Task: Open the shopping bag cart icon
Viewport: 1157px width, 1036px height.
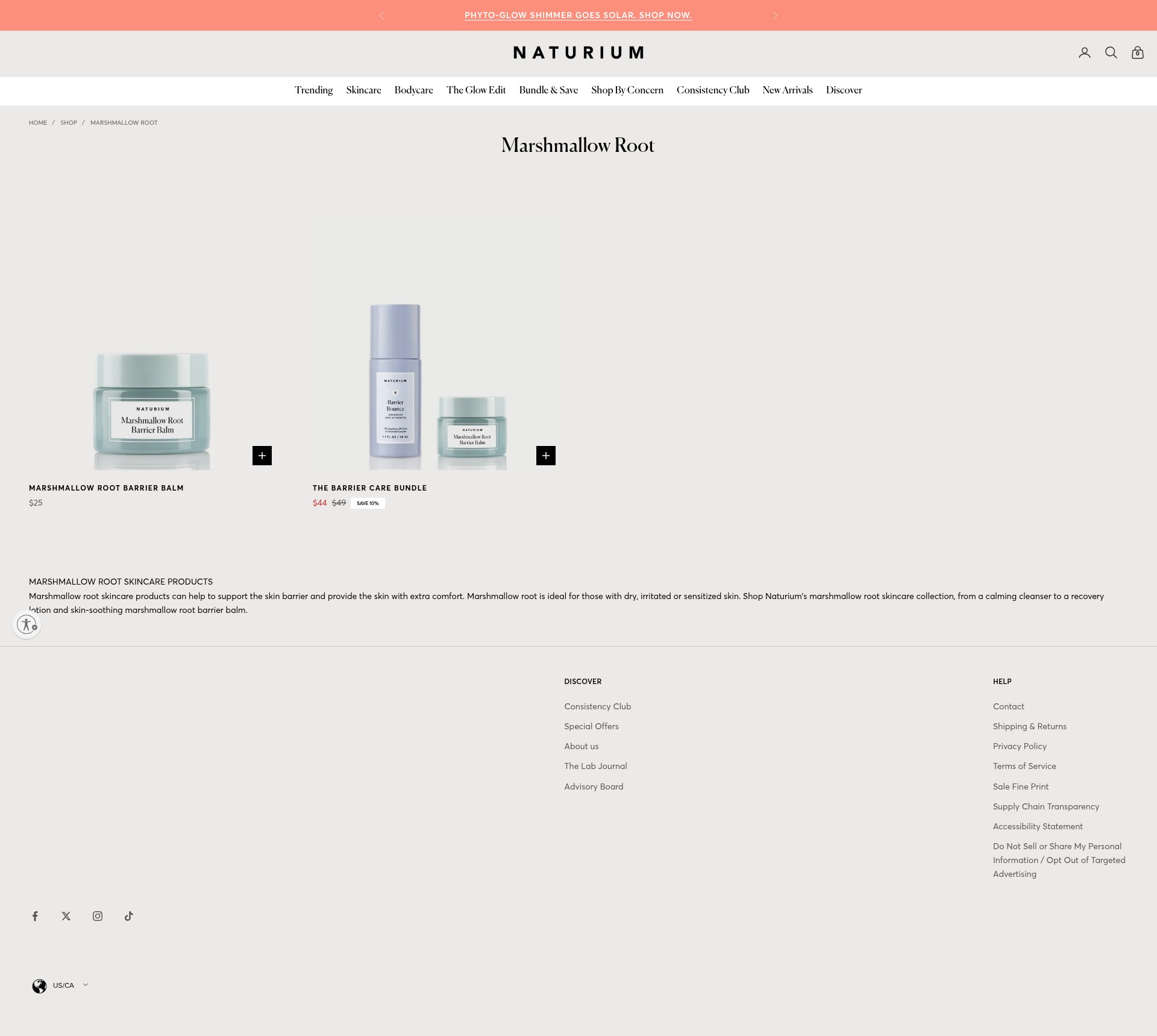Action: [x=1138, y=53]
